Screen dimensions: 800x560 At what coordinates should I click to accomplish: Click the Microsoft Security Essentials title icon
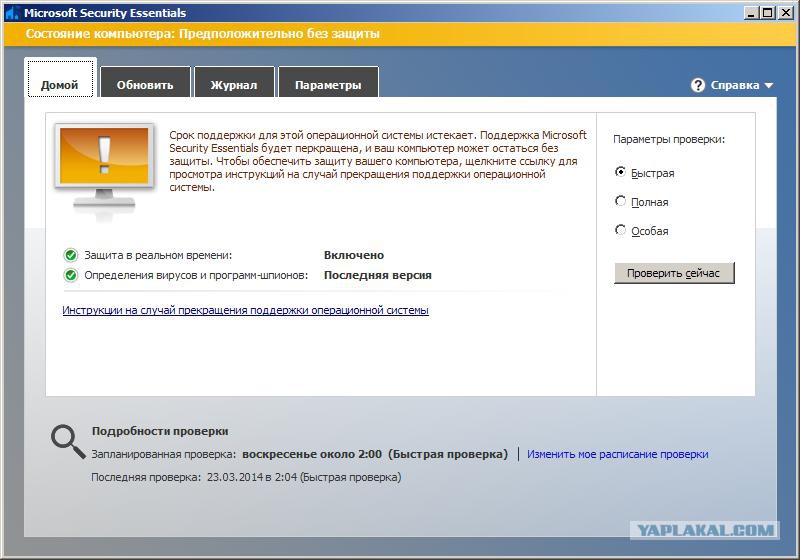pyautogui.click(x=12, y=13)
